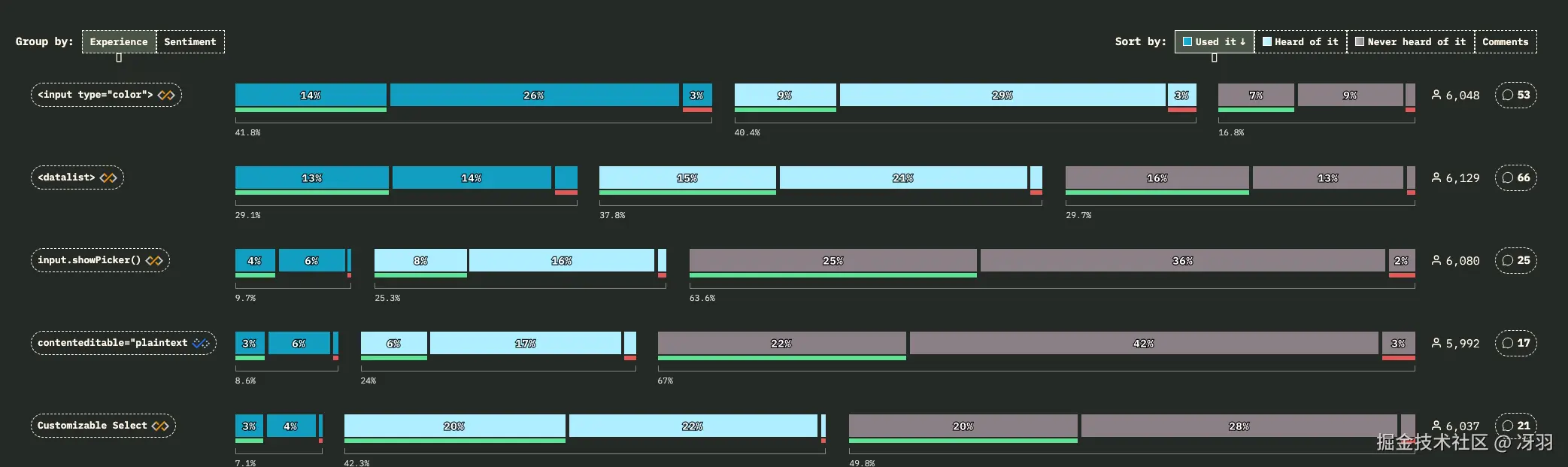This screenshot has width=1568, height=467.
Task: Open the 53 comments for input color
Action: 1515,95
